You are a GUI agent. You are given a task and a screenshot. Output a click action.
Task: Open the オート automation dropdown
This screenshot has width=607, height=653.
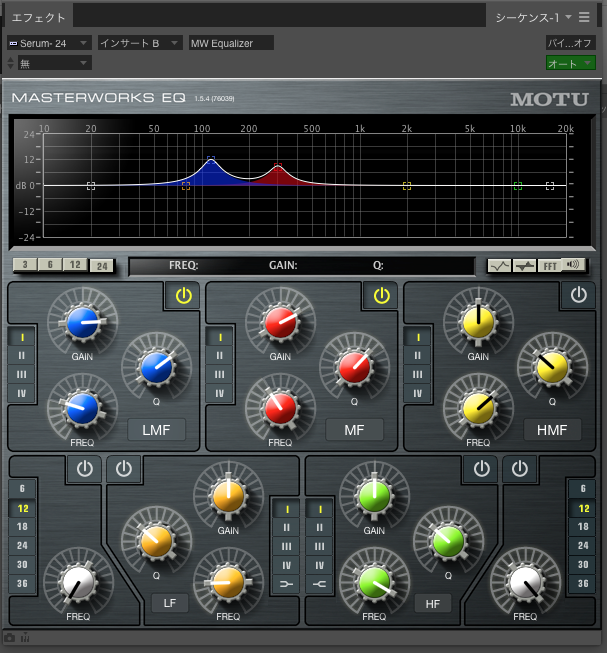[570, 63]
